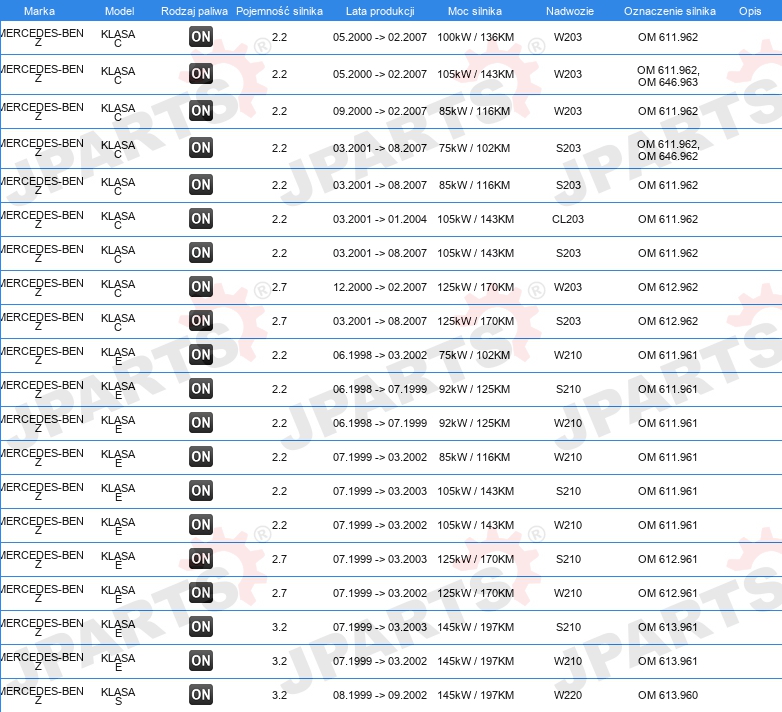Select the 3.2 capacity in KLASA S row
This screenshot has height=712, width=782.
[279, 695]
